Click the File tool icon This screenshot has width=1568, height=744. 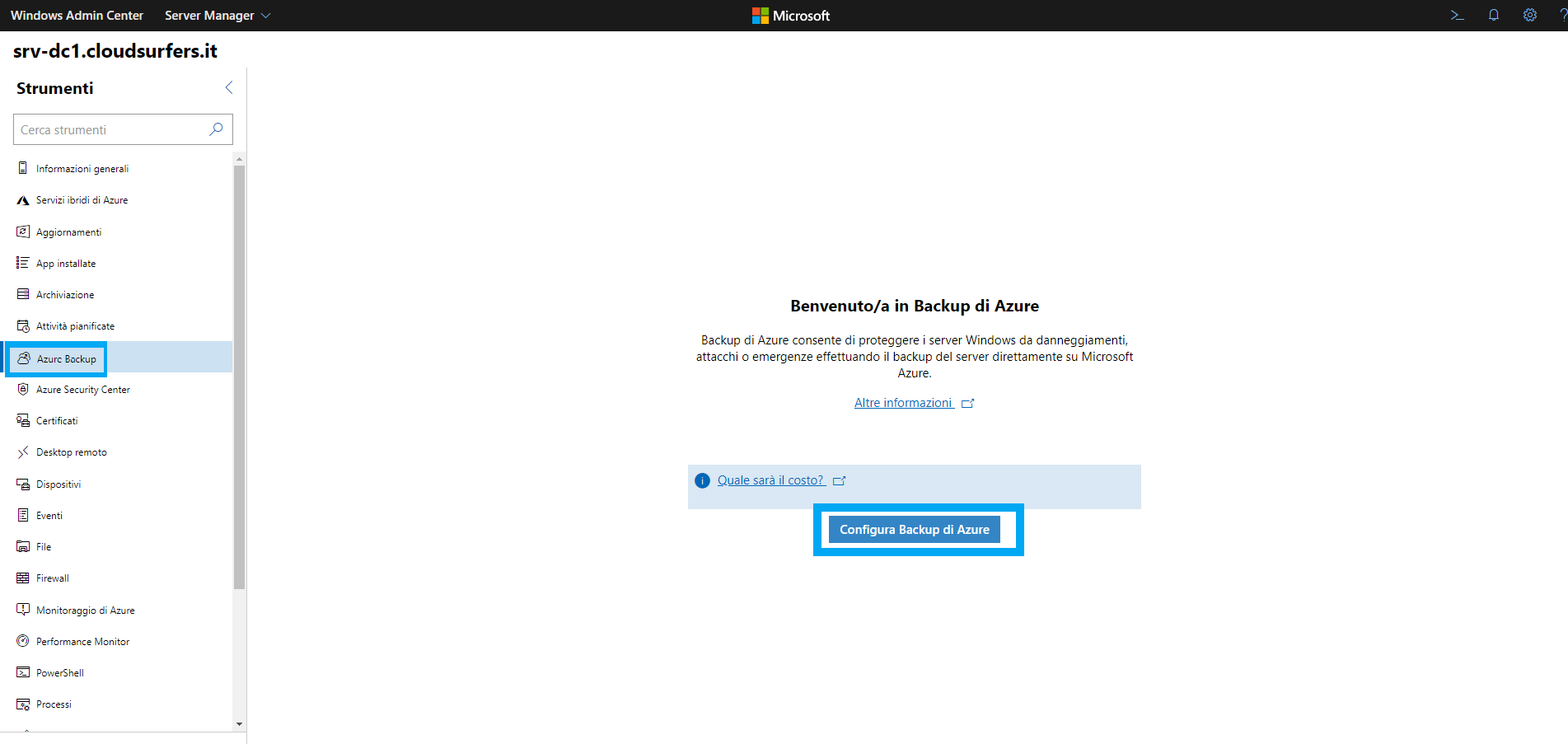click(x=23, y=546)
